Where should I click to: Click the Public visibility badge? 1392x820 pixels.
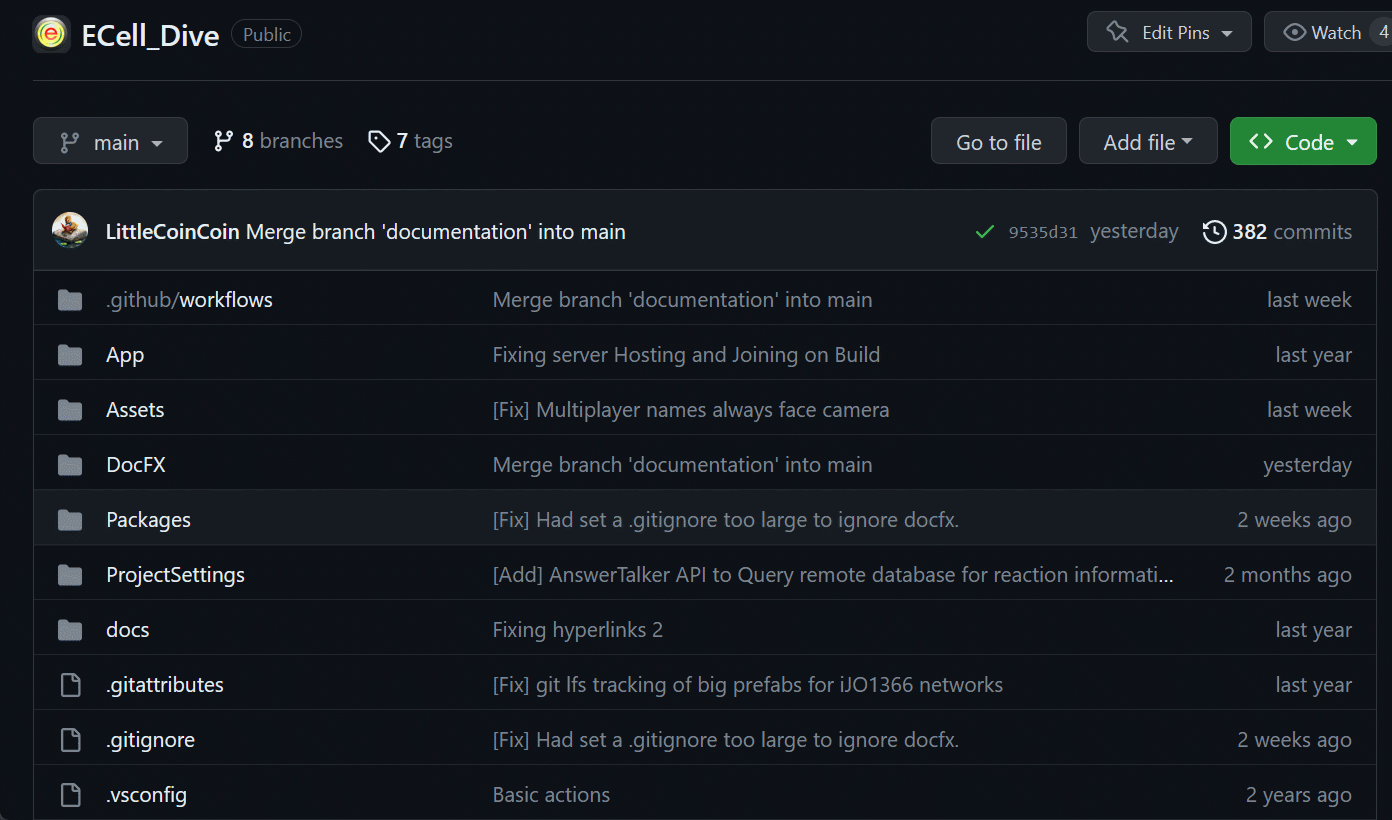[x=266, y=33]
